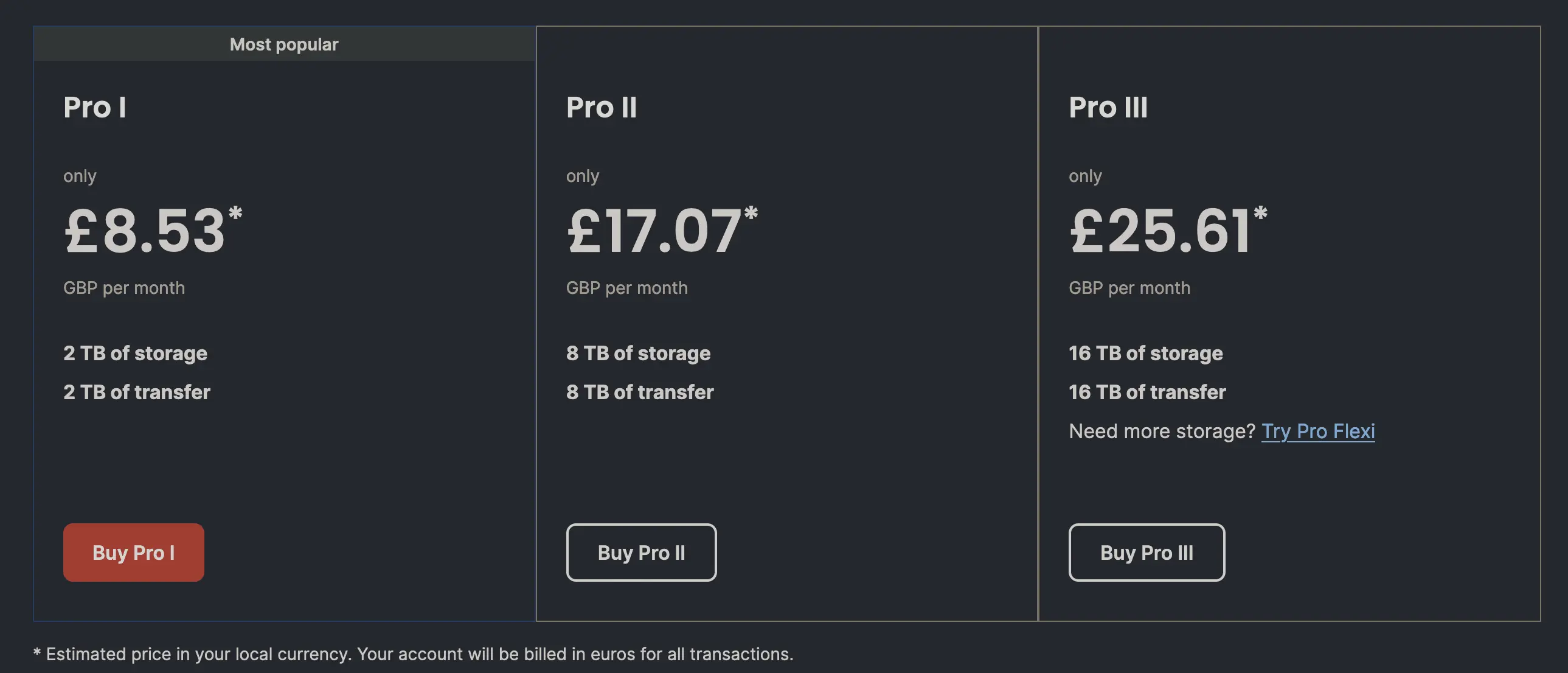1568x673 pixels.
Task: Click the asterisk beside the £25.61 price
Action: 1260,213
